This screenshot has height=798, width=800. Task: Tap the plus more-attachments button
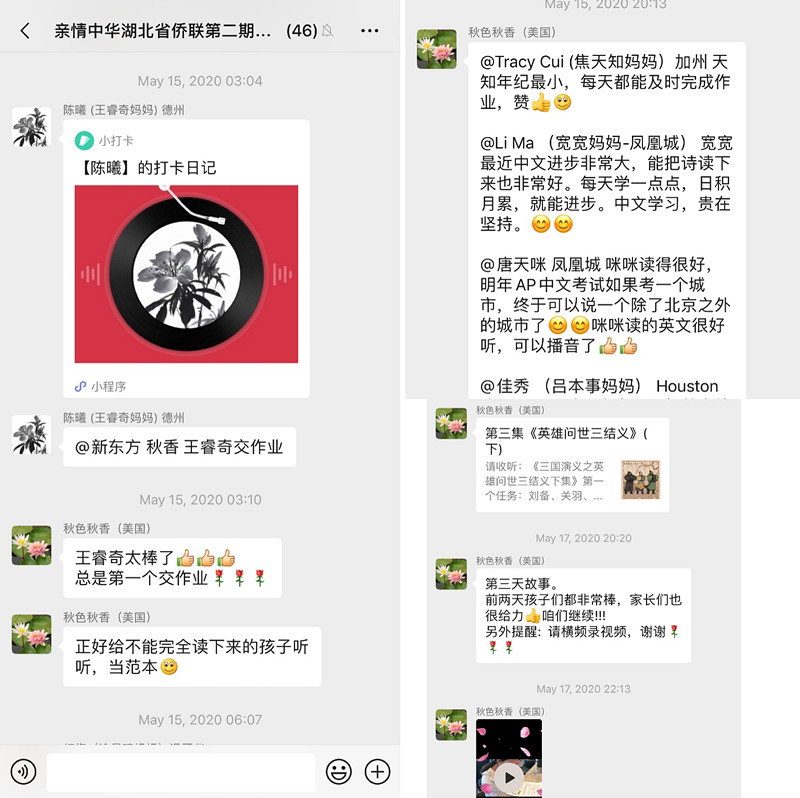[x=378, y=771]
